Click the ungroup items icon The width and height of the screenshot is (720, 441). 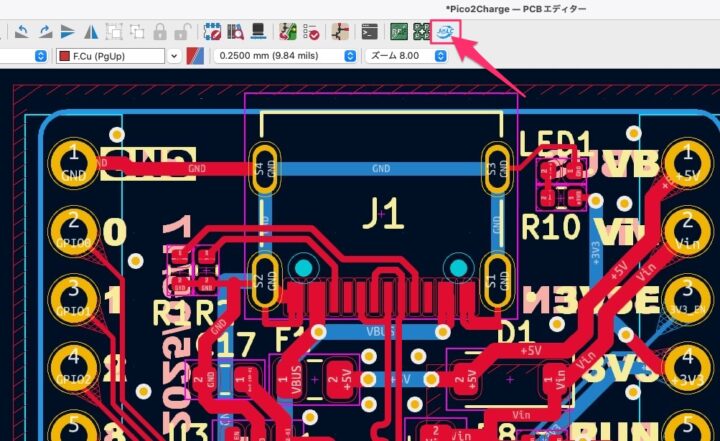tap(137, 32)
